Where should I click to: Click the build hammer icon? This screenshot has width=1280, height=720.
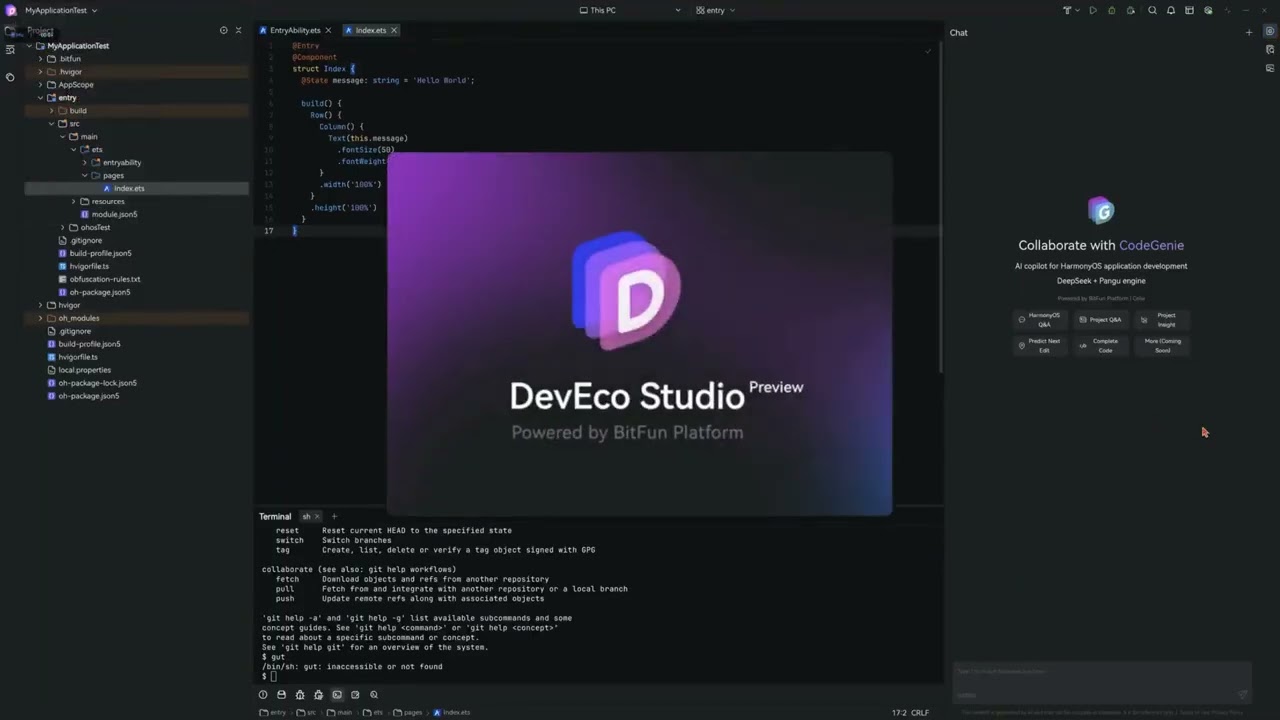pos(1067,10)
